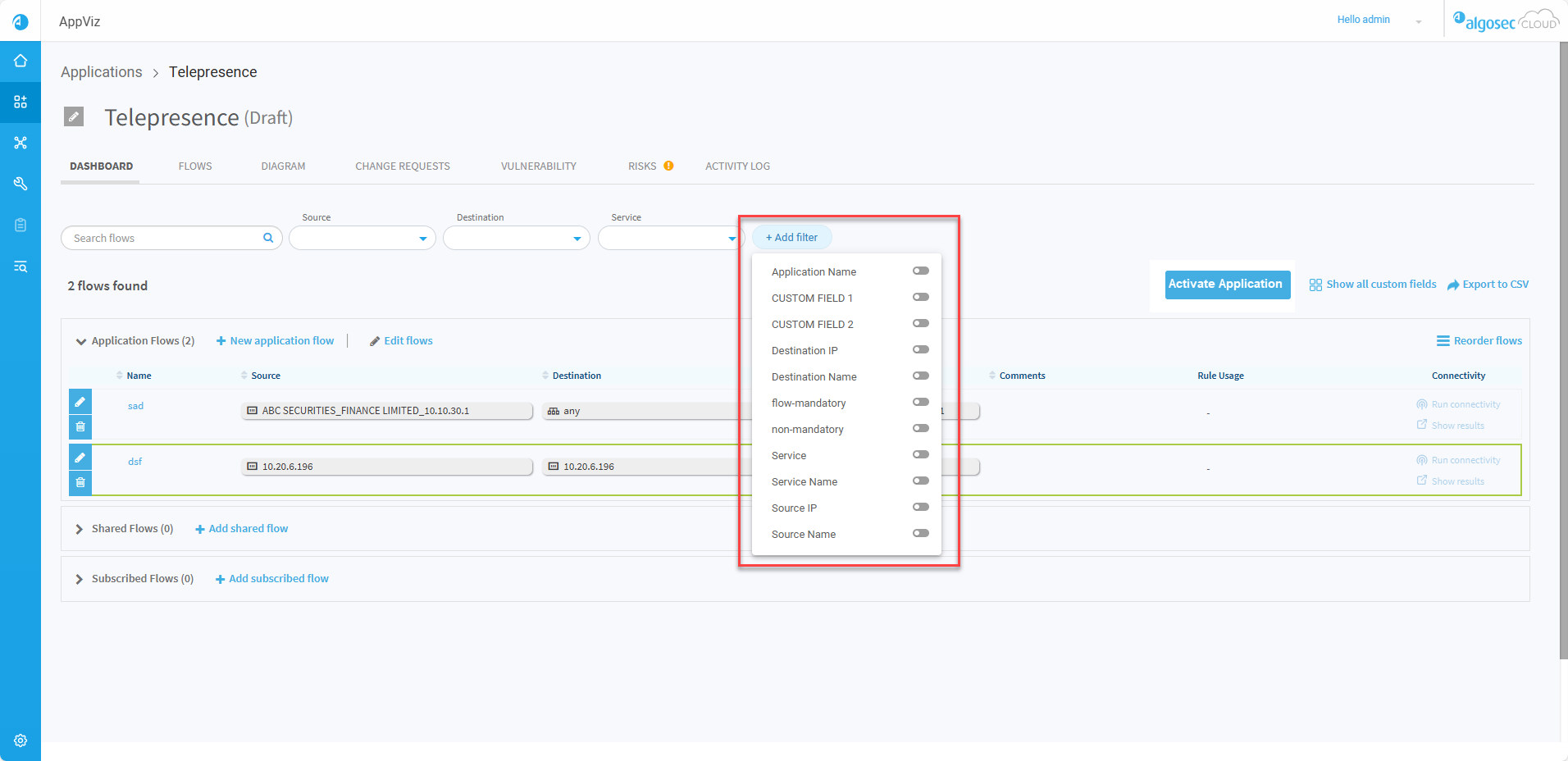The height and width of the screenshot is (761, 1568).
Task: Open the wrench tools icon in sidebar
Action: point(21,184)
